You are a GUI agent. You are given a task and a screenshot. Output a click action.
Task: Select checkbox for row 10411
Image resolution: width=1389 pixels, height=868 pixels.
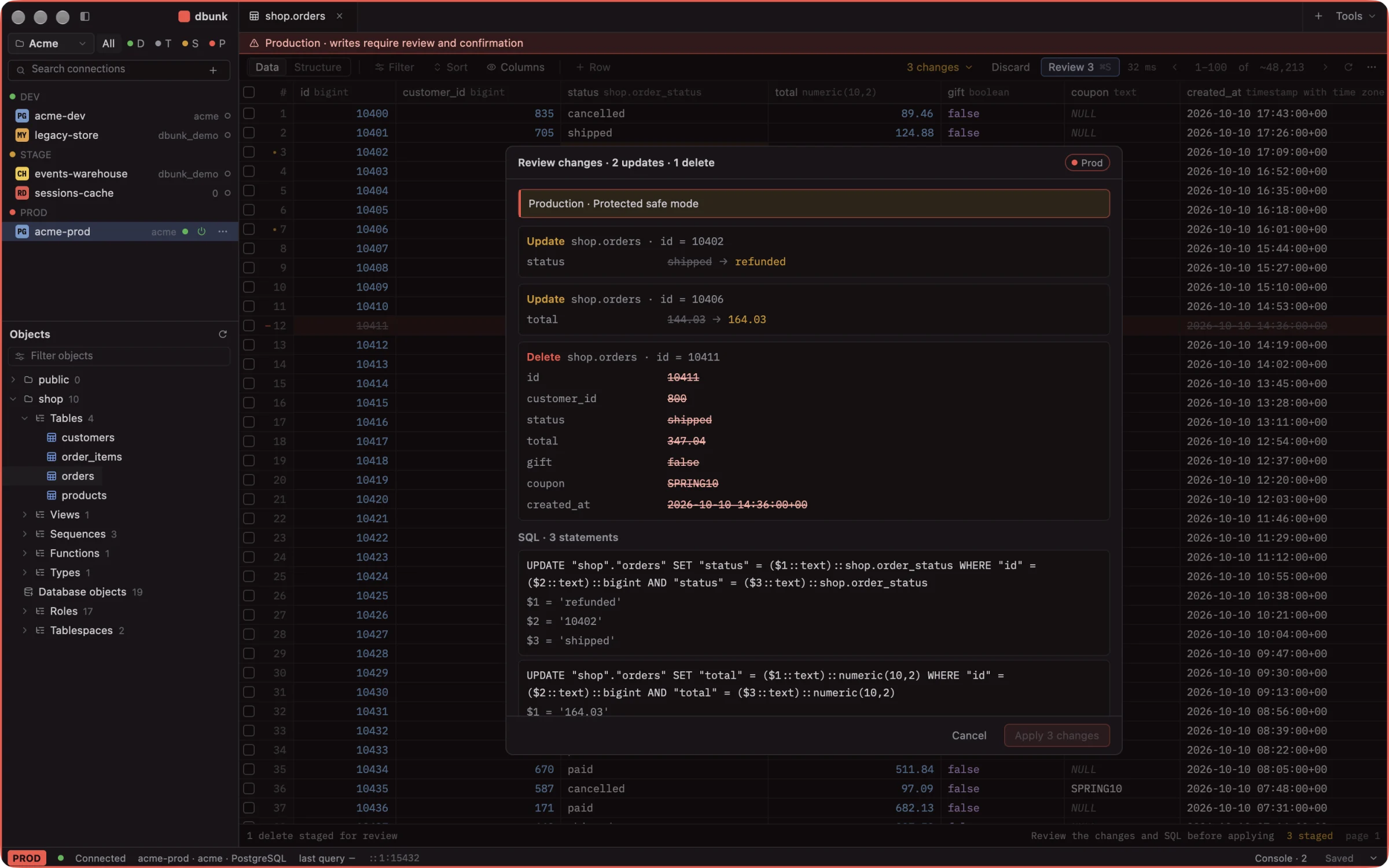pos(249,325)
